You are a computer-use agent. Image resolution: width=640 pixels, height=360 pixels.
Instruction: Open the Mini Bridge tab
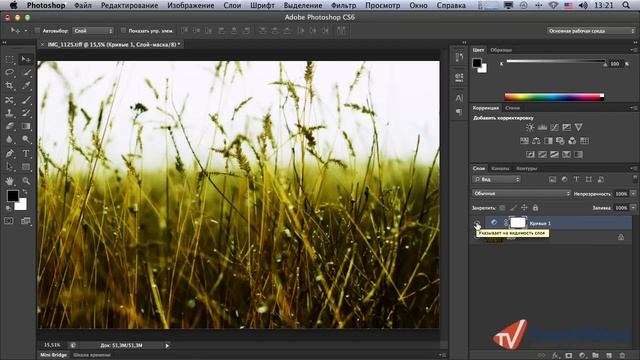tap(53, 355)
